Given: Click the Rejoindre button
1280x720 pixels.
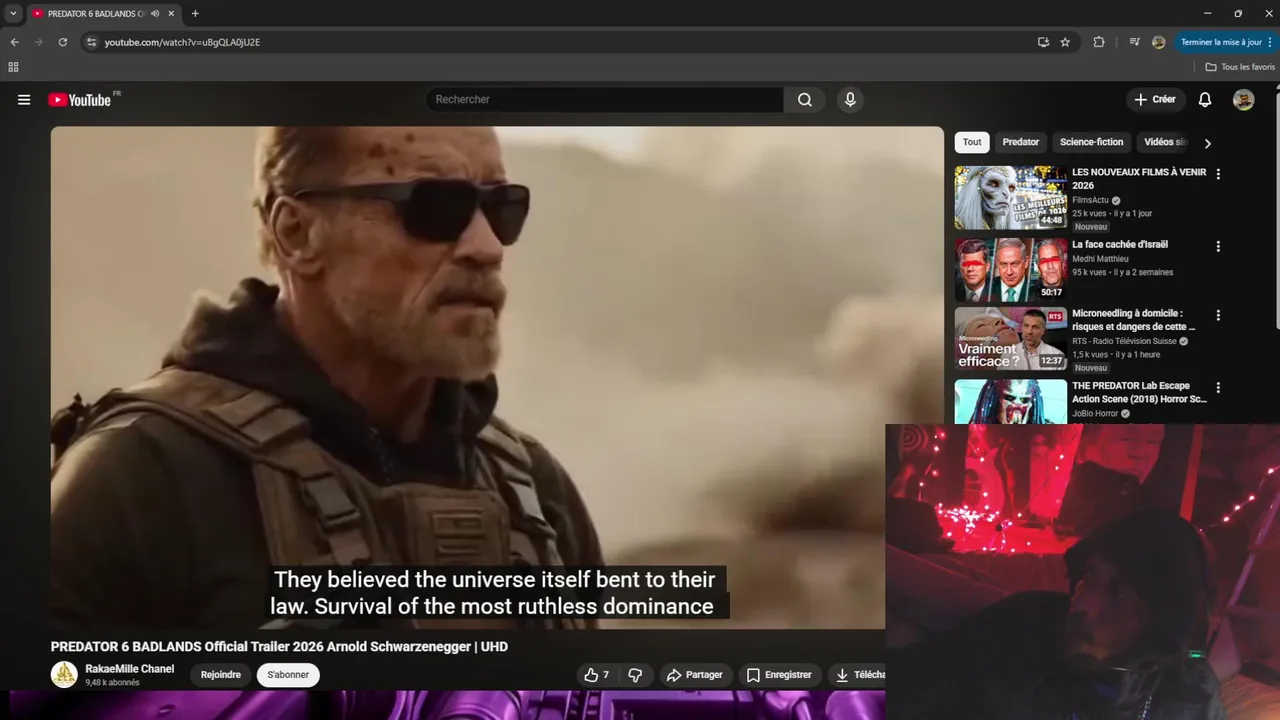Looking at the screenshot, I should point(220,675).
